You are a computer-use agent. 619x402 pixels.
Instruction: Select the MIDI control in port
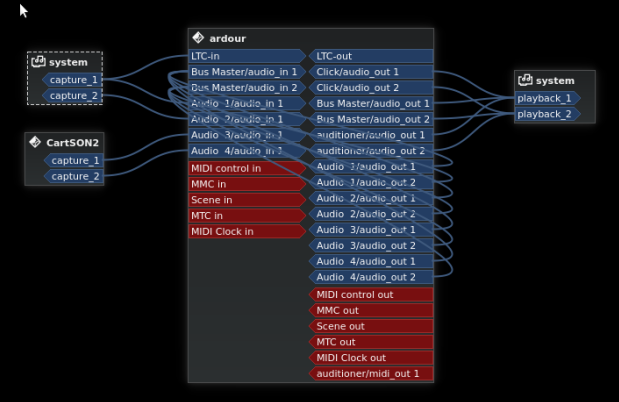point(246,168)
